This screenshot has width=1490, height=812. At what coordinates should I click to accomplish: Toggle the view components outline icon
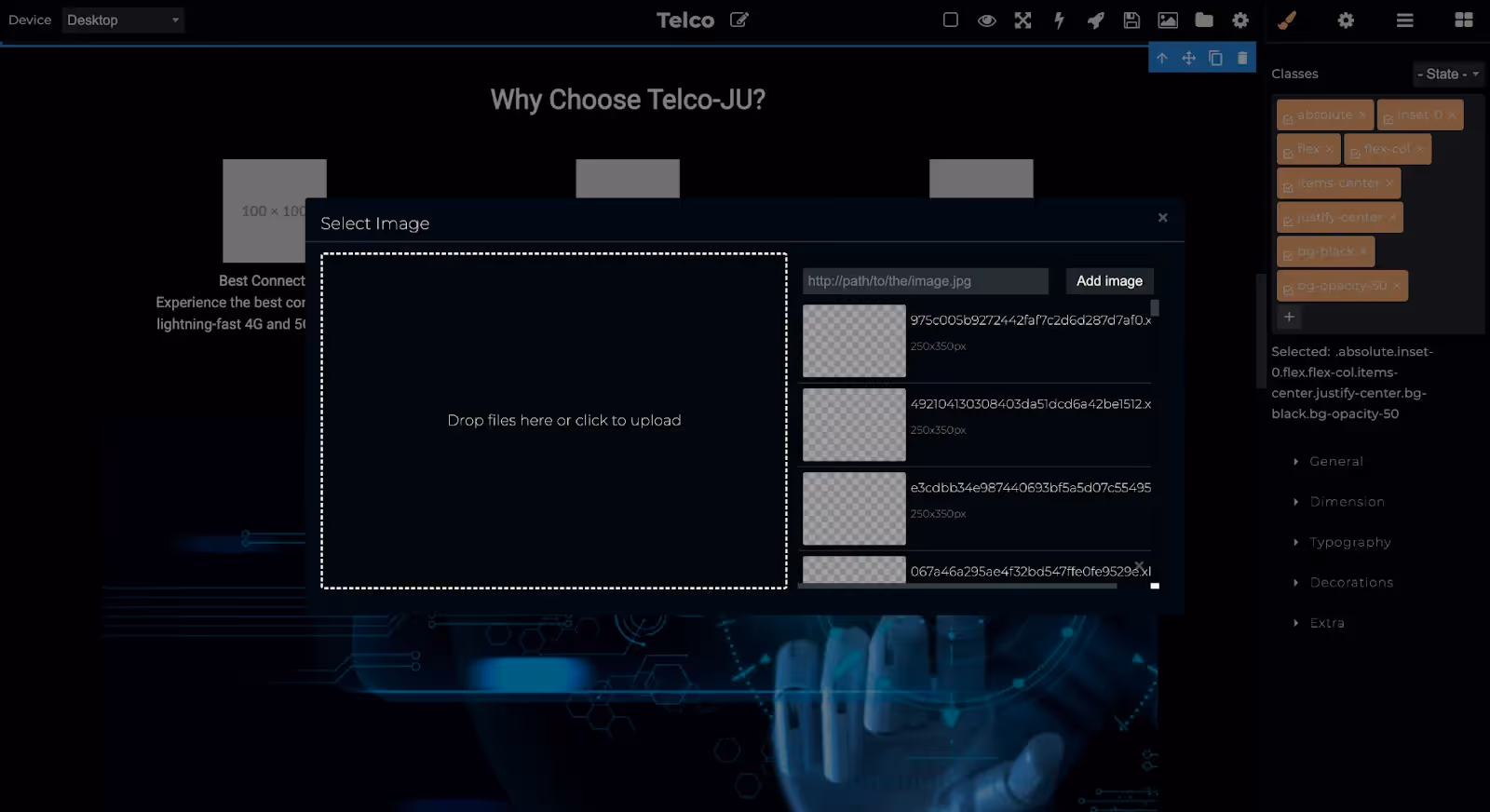click(950, 20)
